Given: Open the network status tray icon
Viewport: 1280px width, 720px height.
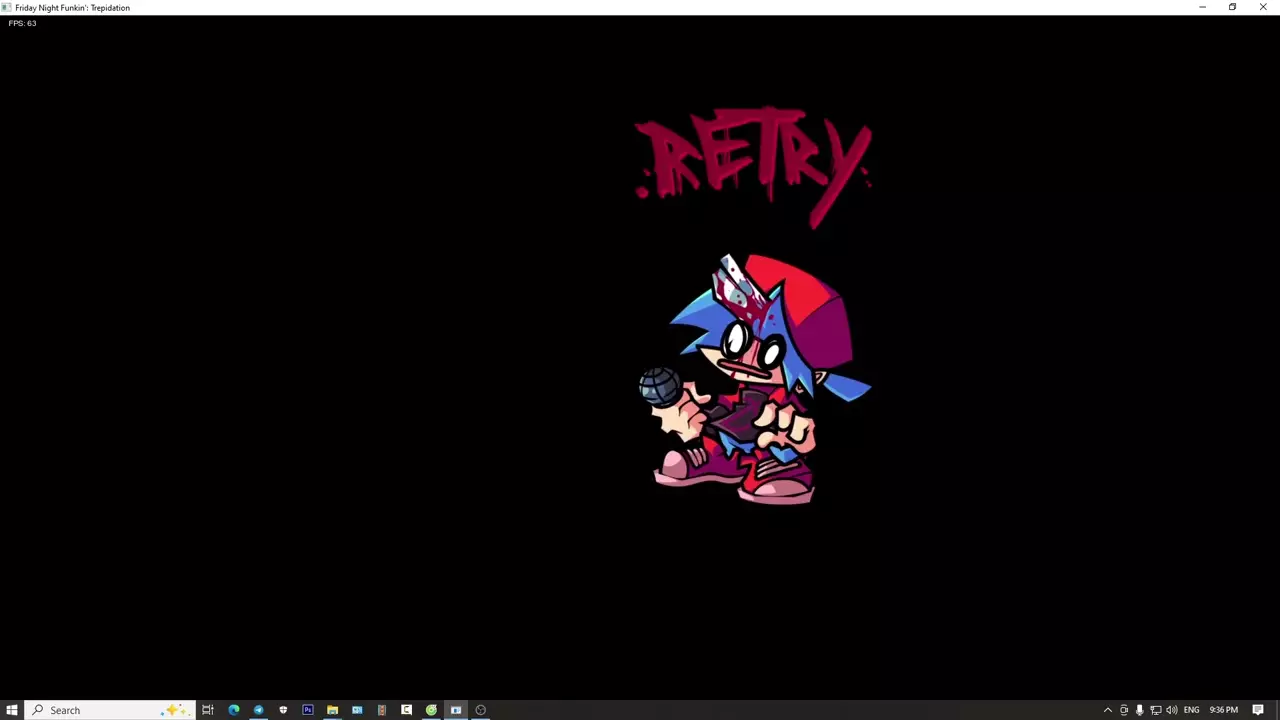Looking at the screenshot, I should pyautogui.click(x=1155, y=710).
